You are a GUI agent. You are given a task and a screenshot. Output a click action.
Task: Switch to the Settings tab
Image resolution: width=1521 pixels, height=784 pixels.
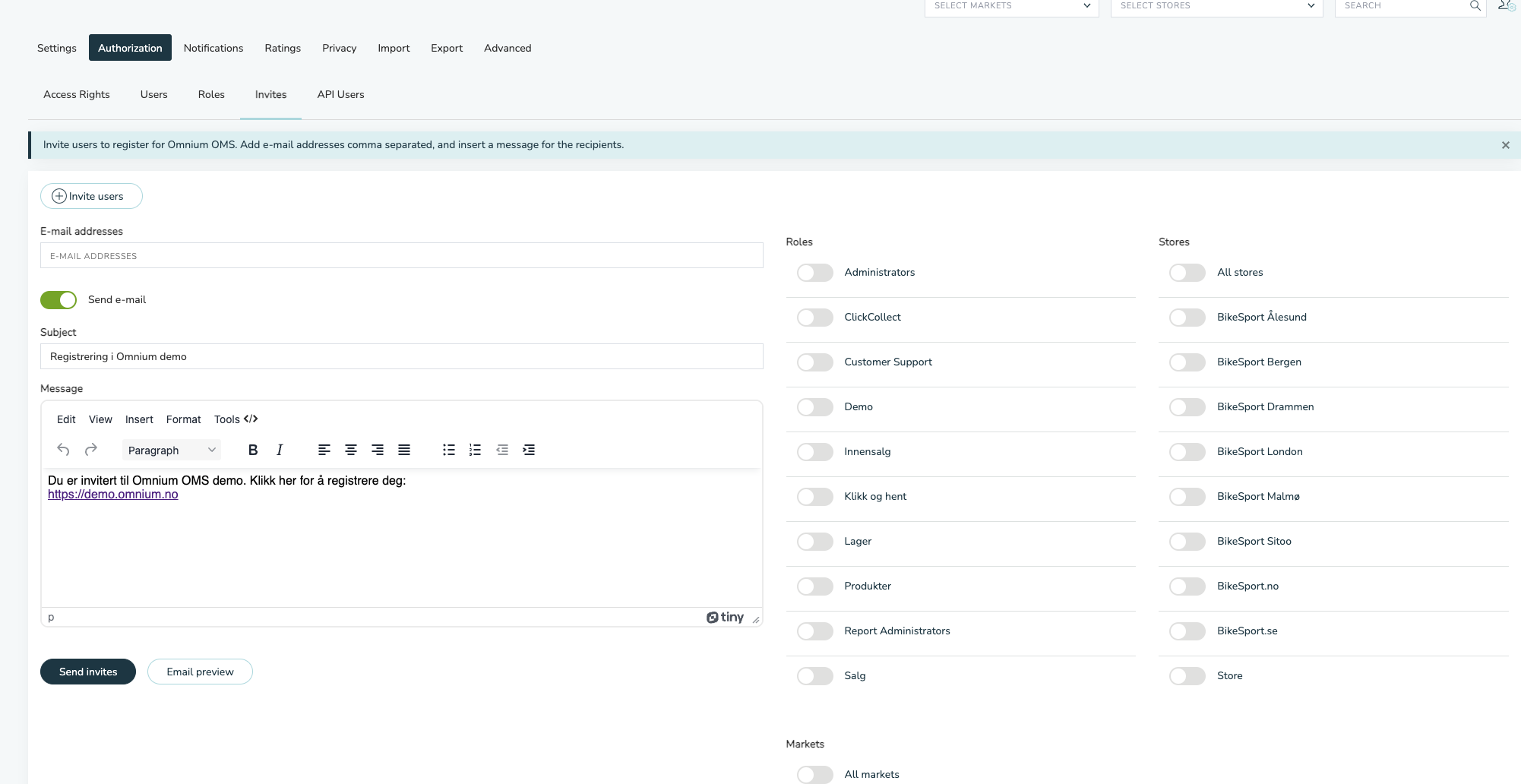57,48
